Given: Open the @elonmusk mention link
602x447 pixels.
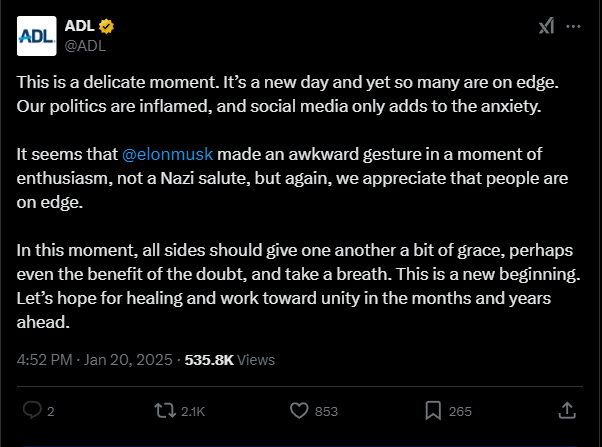Looking at the screenshot, I should point(167,155).
